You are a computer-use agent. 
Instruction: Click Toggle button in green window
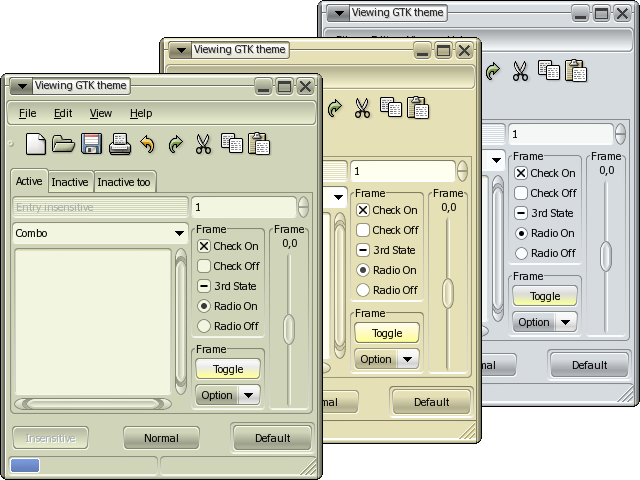click(228, 369)
